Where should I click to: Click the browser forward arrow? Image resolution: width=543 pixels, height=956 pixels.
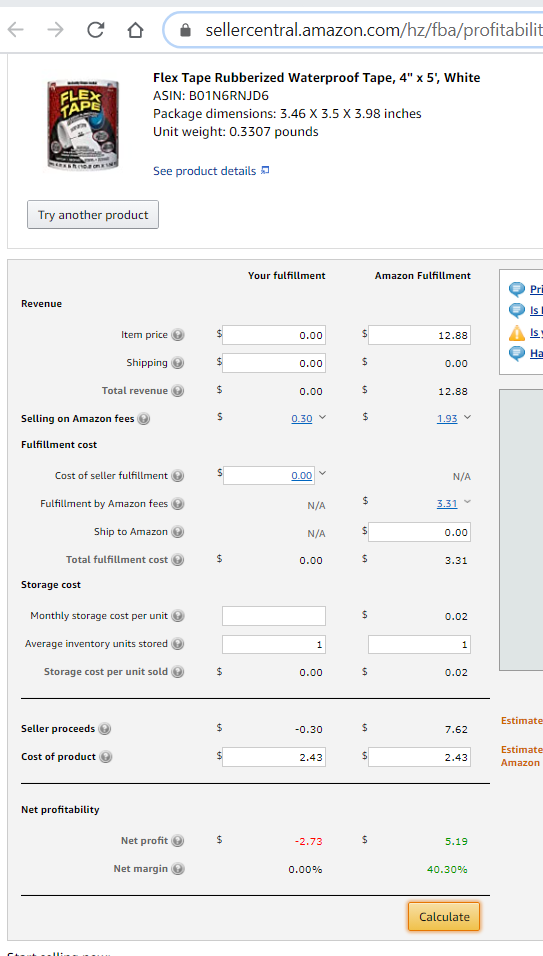55,29
